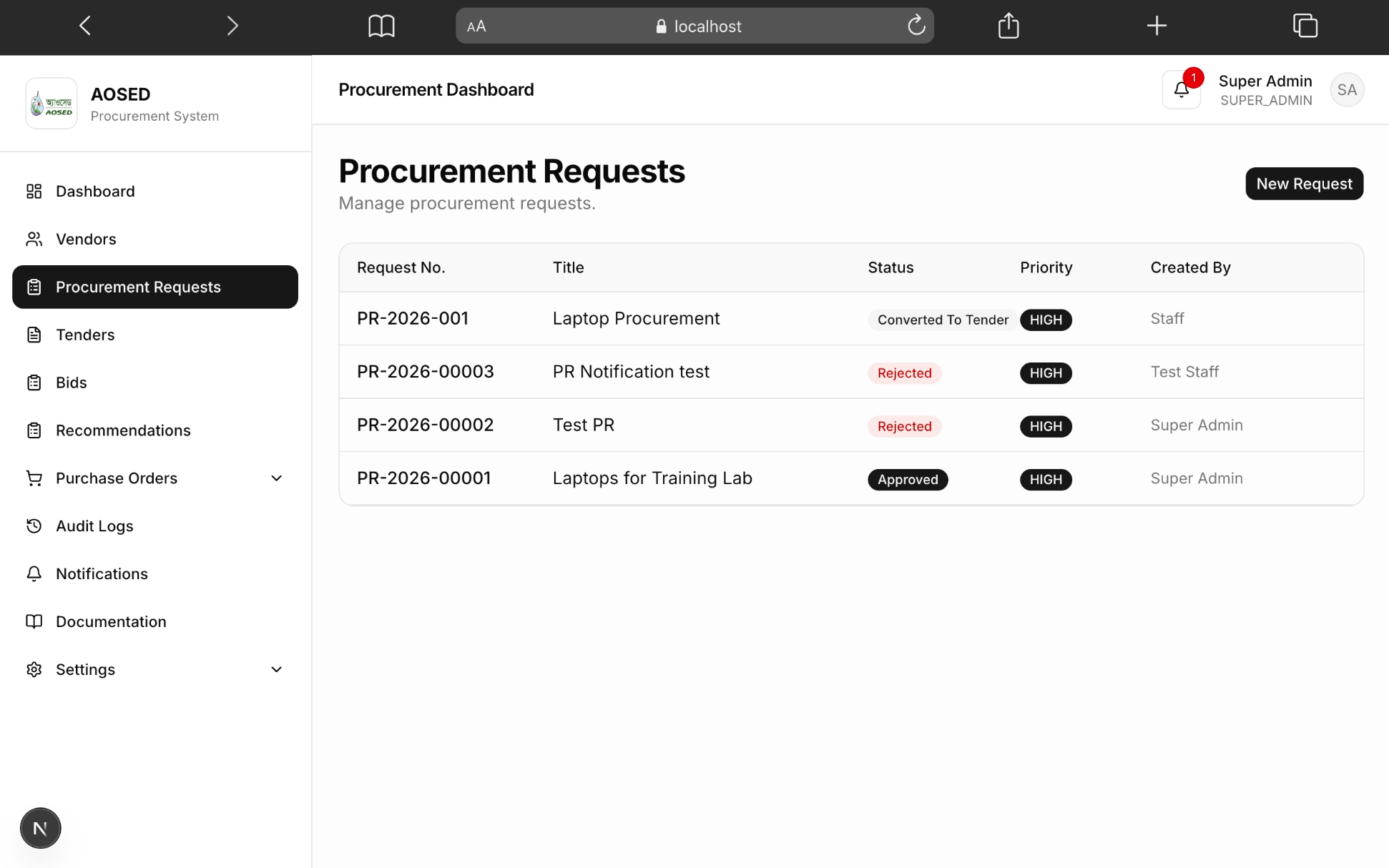This screenshot has width=1389, height=868.
Task: View Audit Logs
Action: [x=155, y=526]
